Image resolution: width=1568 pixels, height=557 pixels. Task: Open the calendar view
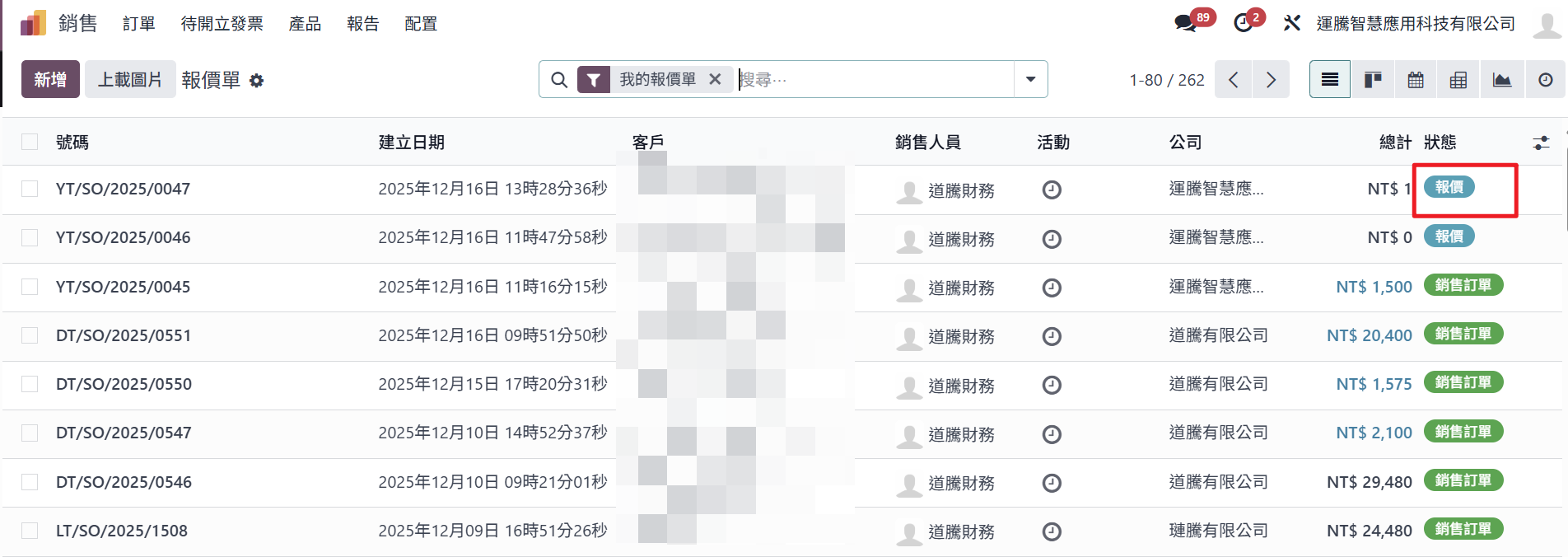(1416, 80)
